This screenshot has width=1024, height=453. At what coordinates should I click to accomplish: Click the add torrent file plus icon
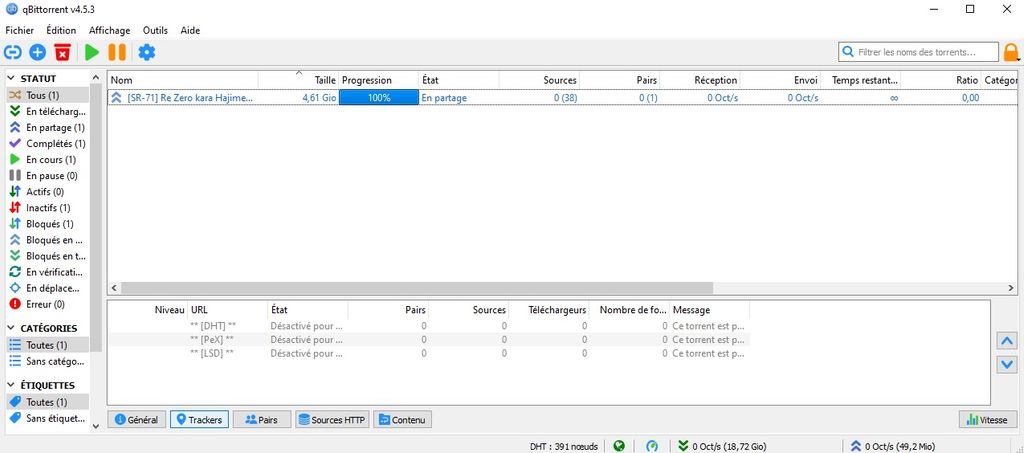pyautogui.click(x=38, y=52)
